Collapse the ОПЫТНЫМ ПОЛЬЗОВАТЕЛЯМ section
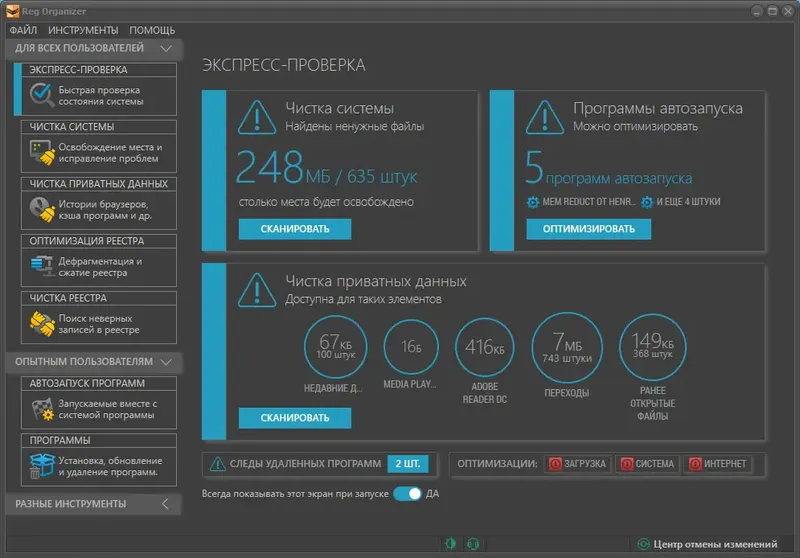 [166, 362]
